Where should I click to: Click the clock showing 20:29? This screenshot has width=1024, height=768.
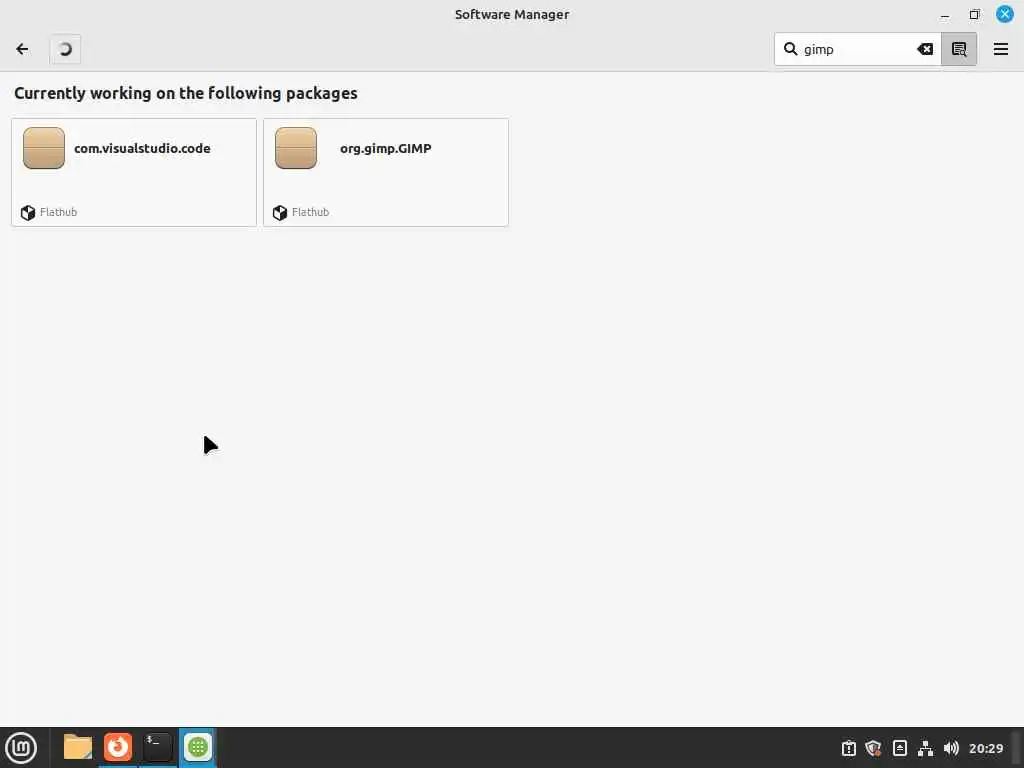[986, 748]
